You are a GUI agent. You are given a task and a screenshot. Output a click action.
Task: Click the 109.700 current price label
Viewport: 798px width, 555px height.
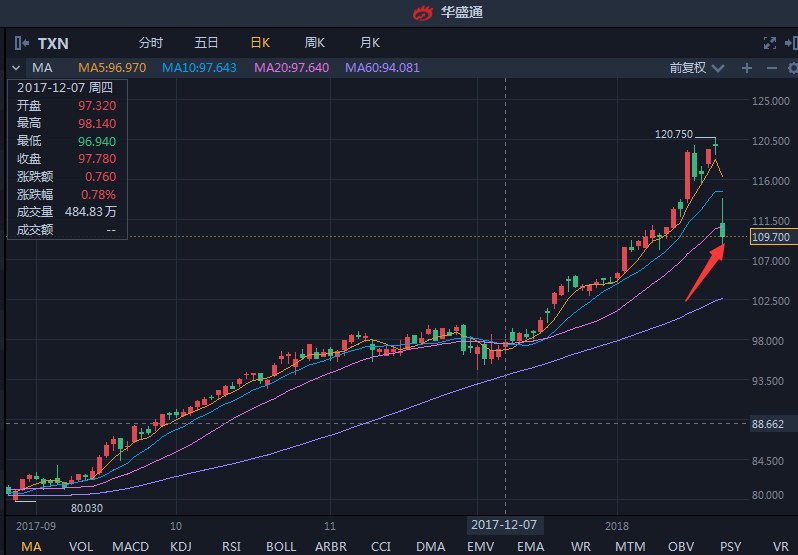click(770, 237)
